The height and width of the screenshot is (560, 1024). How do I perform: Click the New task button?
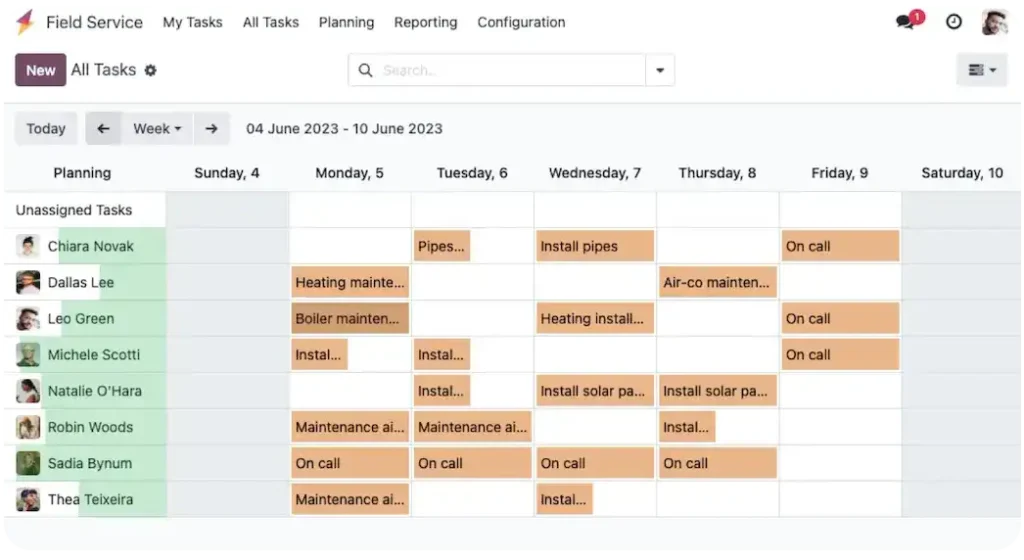[40, 70]
